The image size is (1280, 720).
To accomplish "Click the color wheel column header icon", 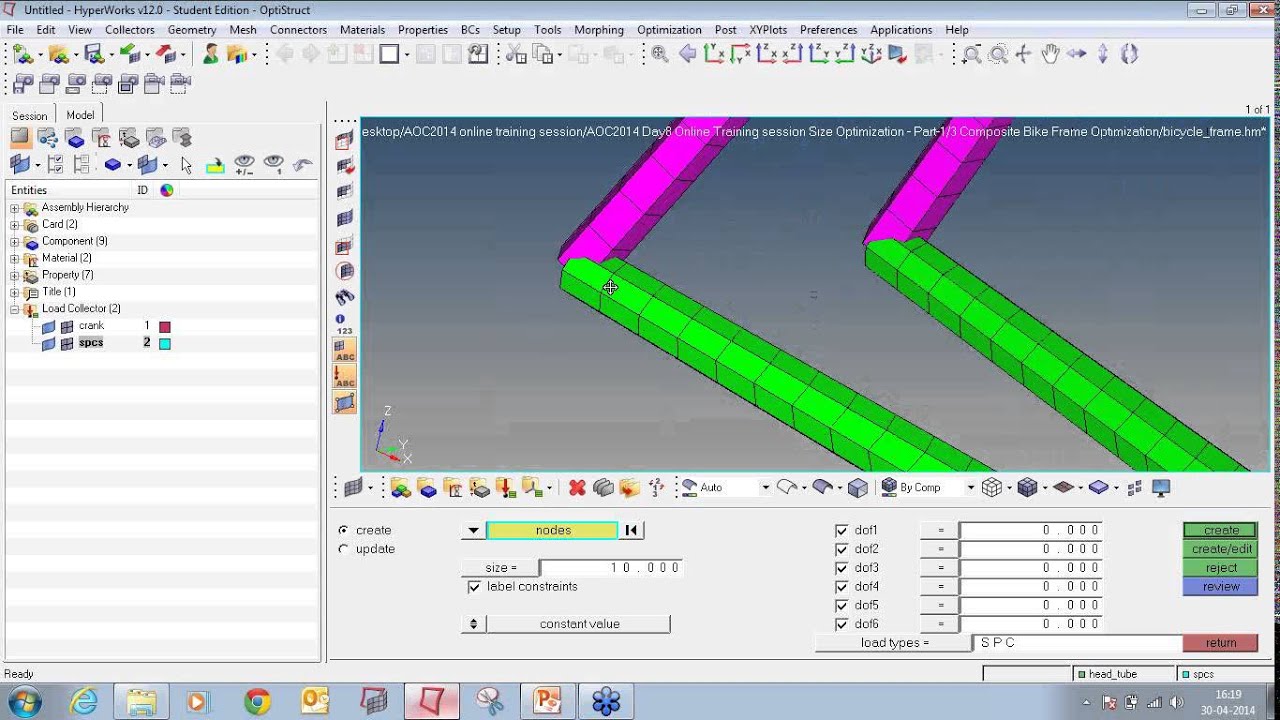I will point(167,190).
